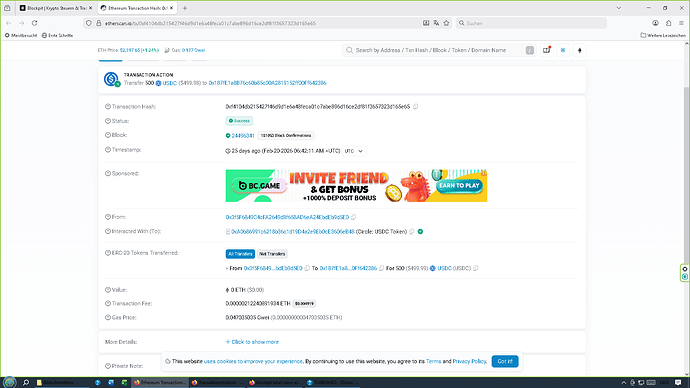Click the BC.GAME Invite Friend ad banner
This screenshot has height=388, width=690.
point(356,186)
